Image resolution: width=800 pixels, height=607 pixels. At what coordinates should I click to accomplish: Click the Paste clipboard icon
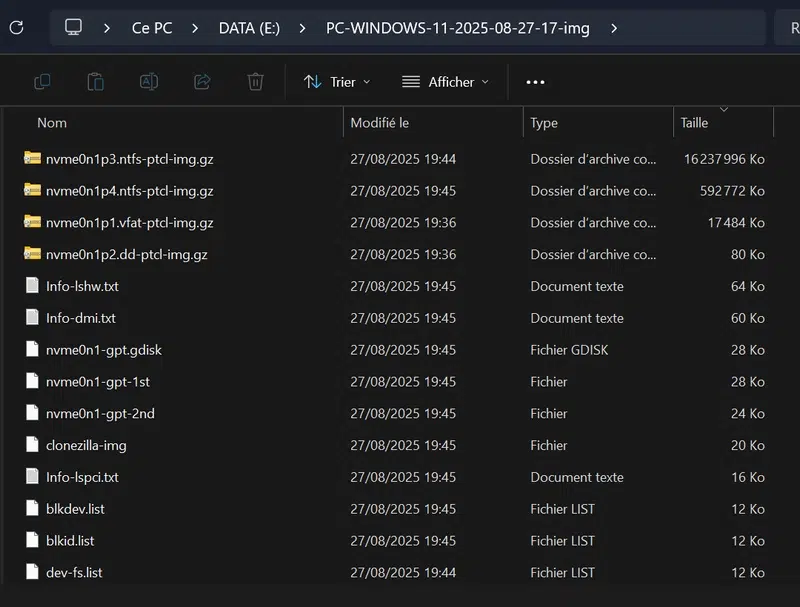(x=96, y=82)
